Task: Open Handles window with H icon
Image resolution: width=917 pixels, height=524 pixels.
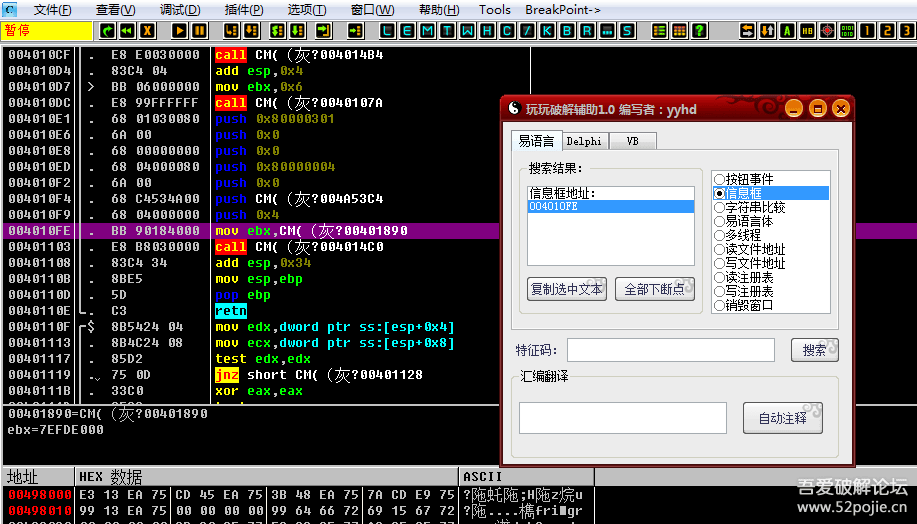Action: click(487, 30)
